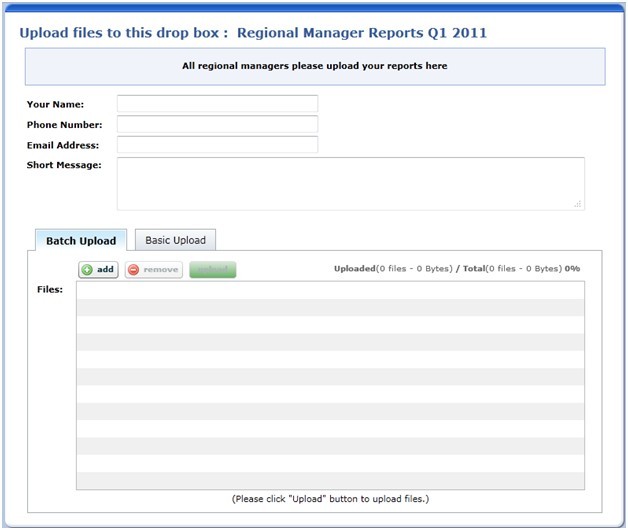
Task: Click the red minus remove icon
Action: (133, 270)
